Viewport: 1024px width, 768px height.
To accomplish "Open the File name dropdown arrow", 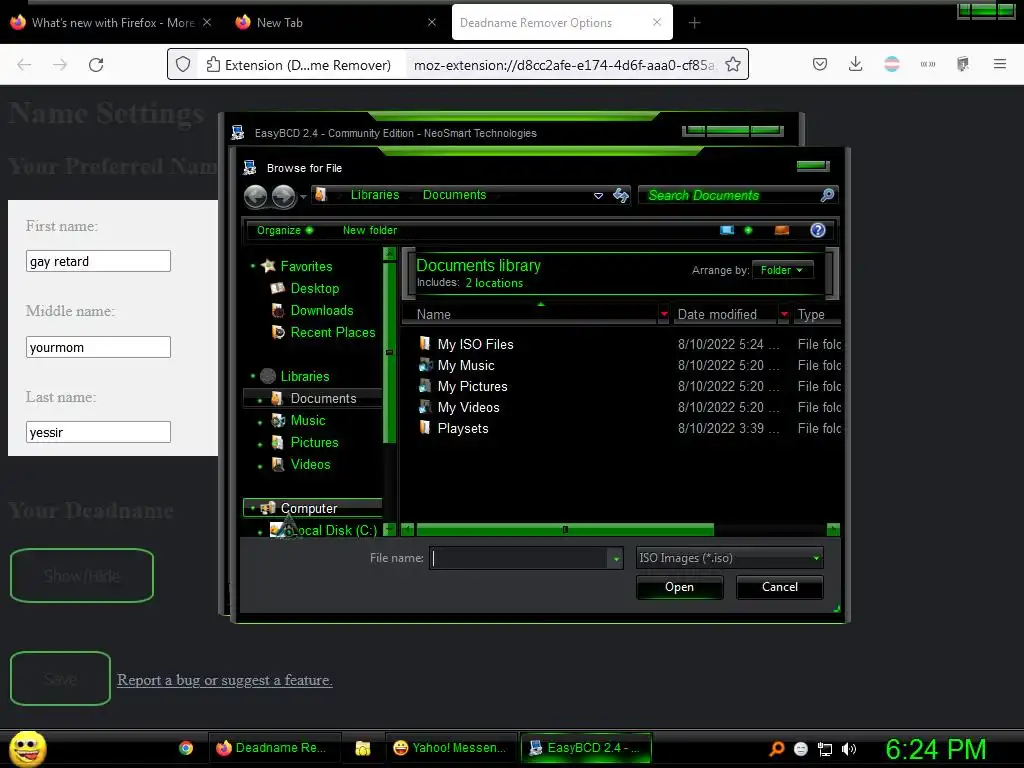I will coord(615,558).
